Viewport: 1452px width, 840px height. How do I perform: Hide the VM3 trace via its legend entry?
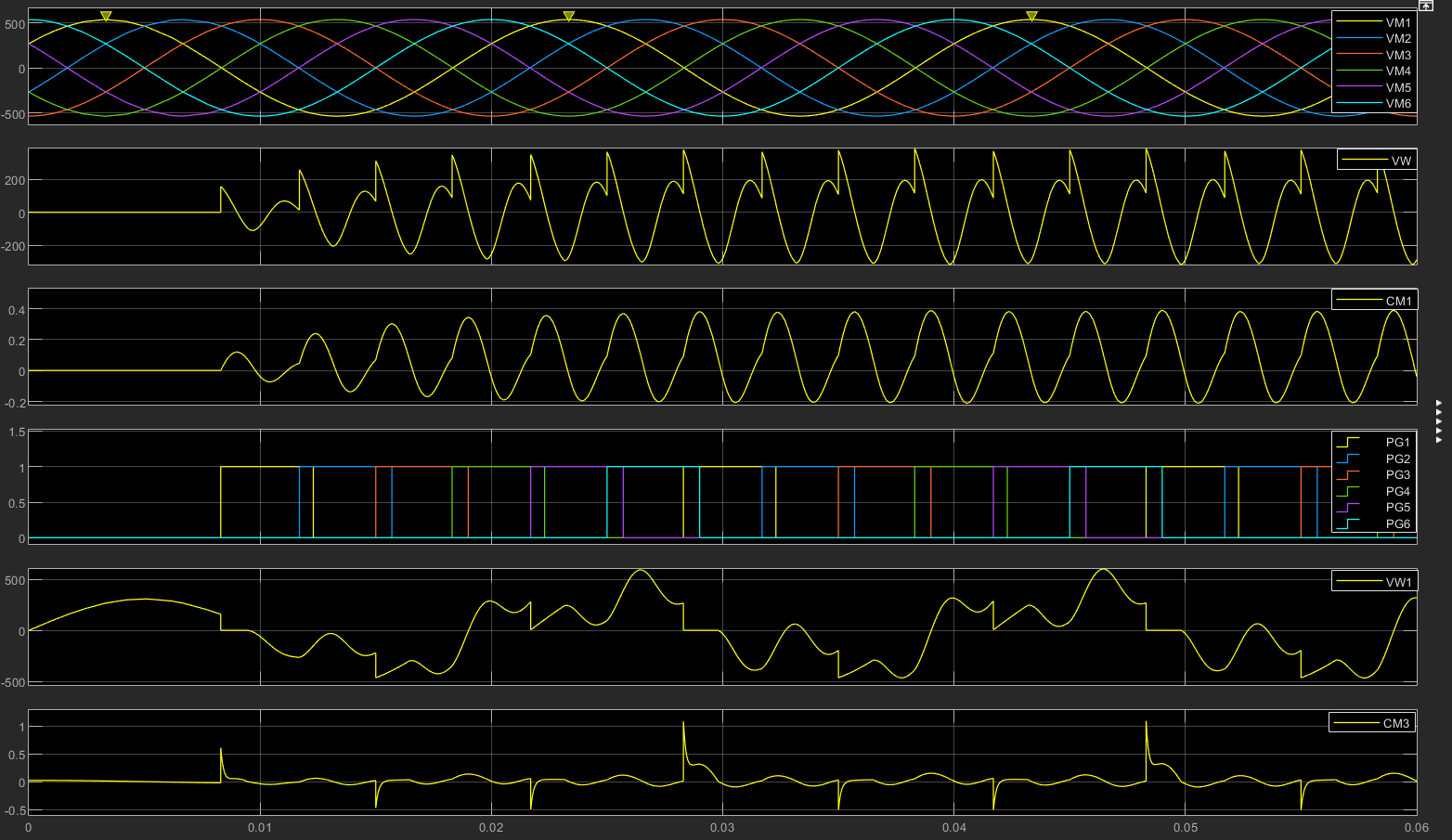(1375, 55)
